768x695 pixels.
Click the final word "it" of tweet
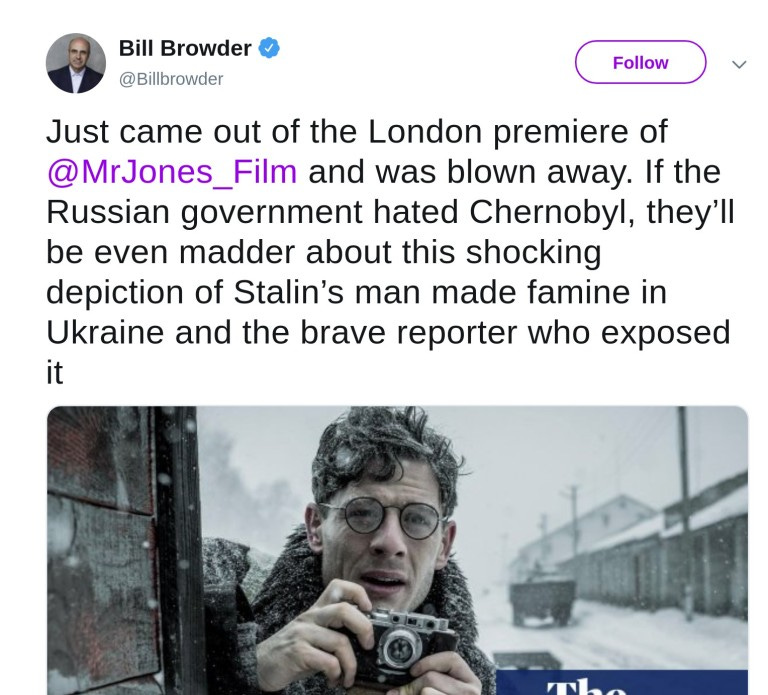point(54,373)
